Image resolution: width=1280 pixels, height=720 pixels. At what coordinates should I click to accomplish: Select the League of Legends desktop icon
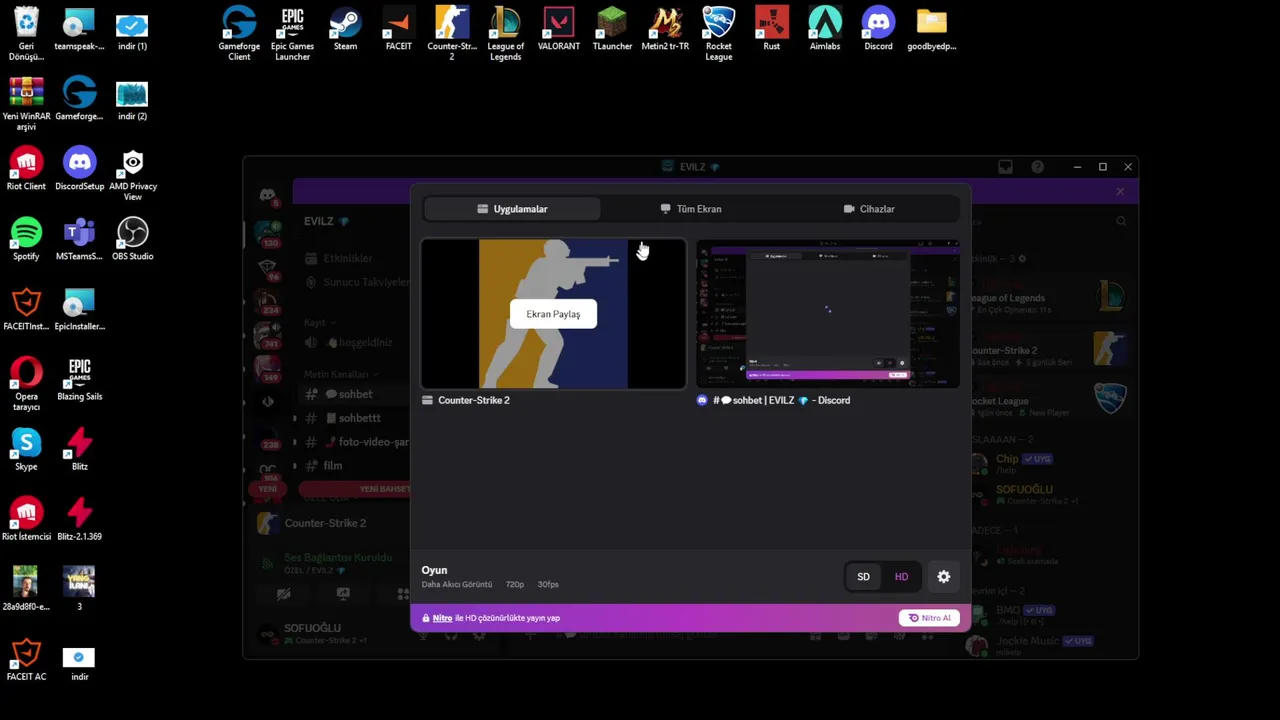(x=505, y=34)
